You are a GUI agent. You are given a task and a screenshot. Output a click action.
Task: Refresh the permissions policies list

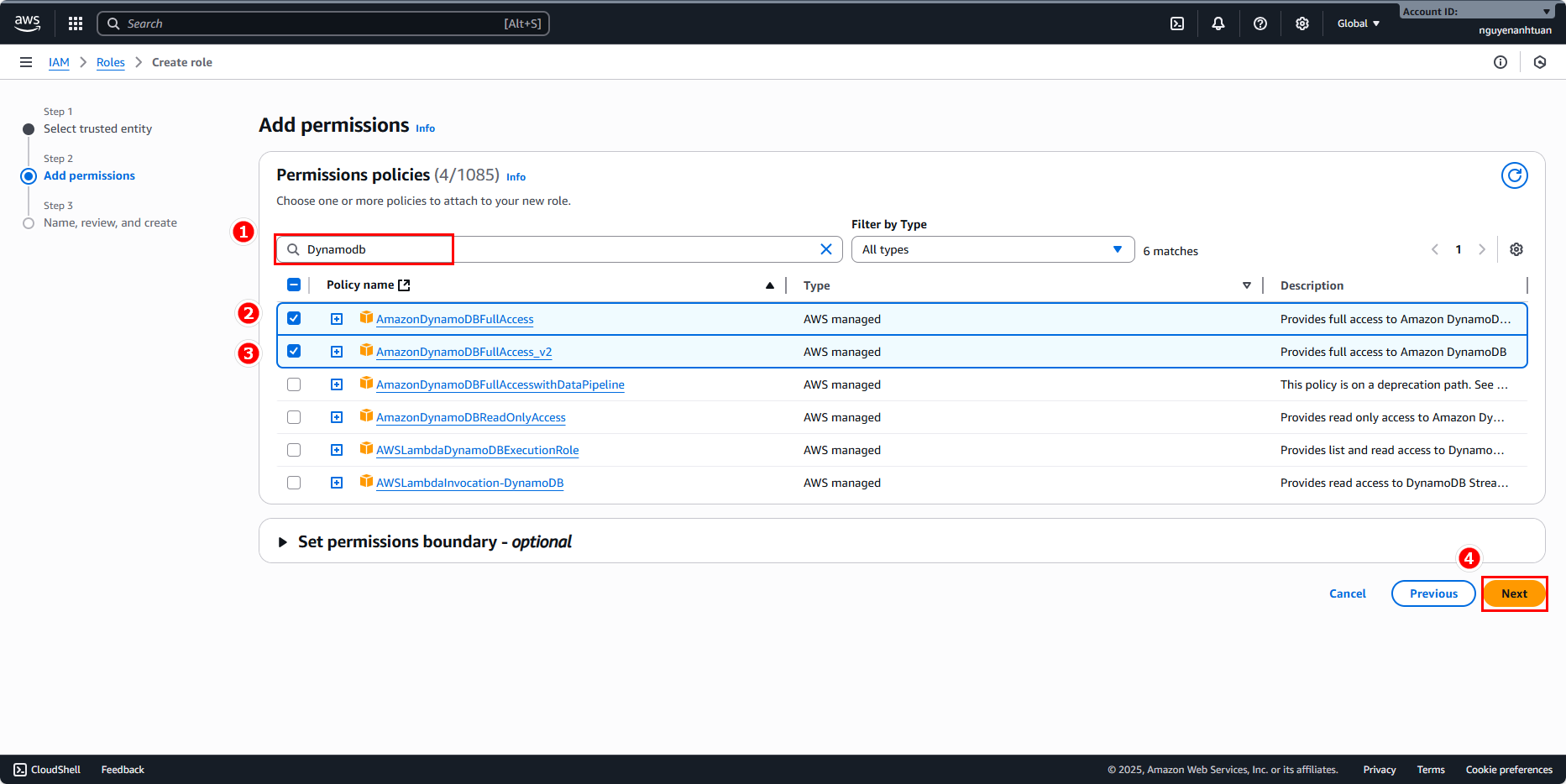[x=1514, y=175]
